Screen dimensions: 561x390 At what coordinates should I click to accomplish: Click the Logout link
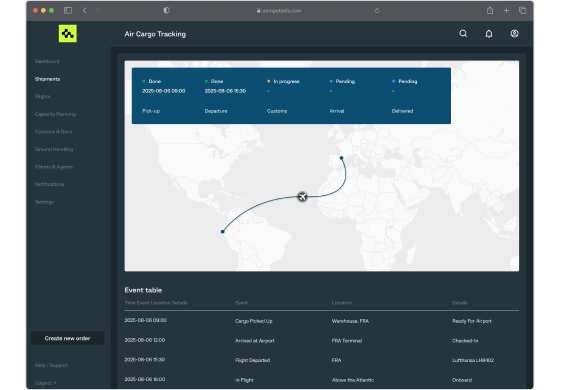[x=45, y=383]
